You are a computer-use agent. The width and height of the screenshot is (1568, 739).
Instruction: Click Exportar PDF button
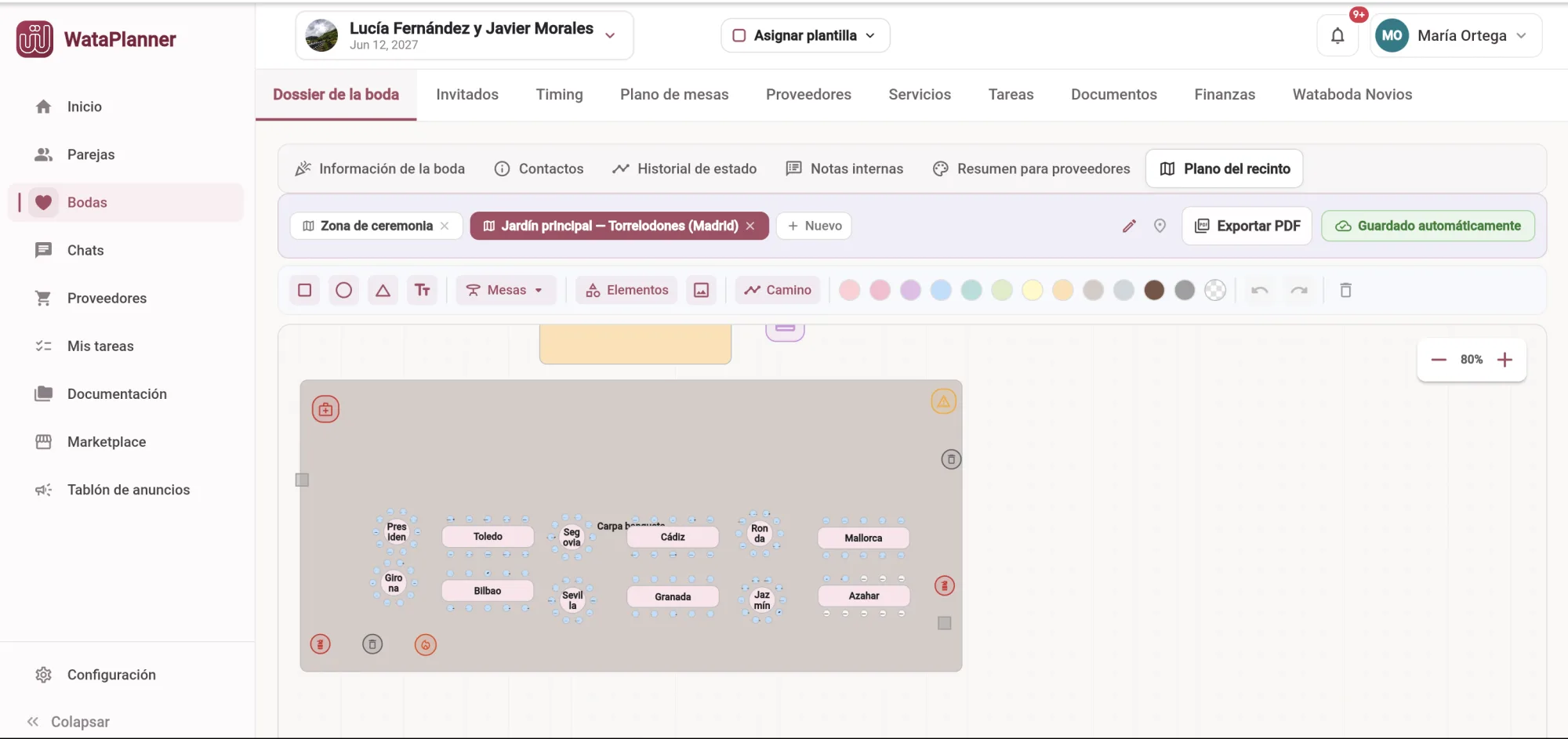click(x=1247, y=226)
